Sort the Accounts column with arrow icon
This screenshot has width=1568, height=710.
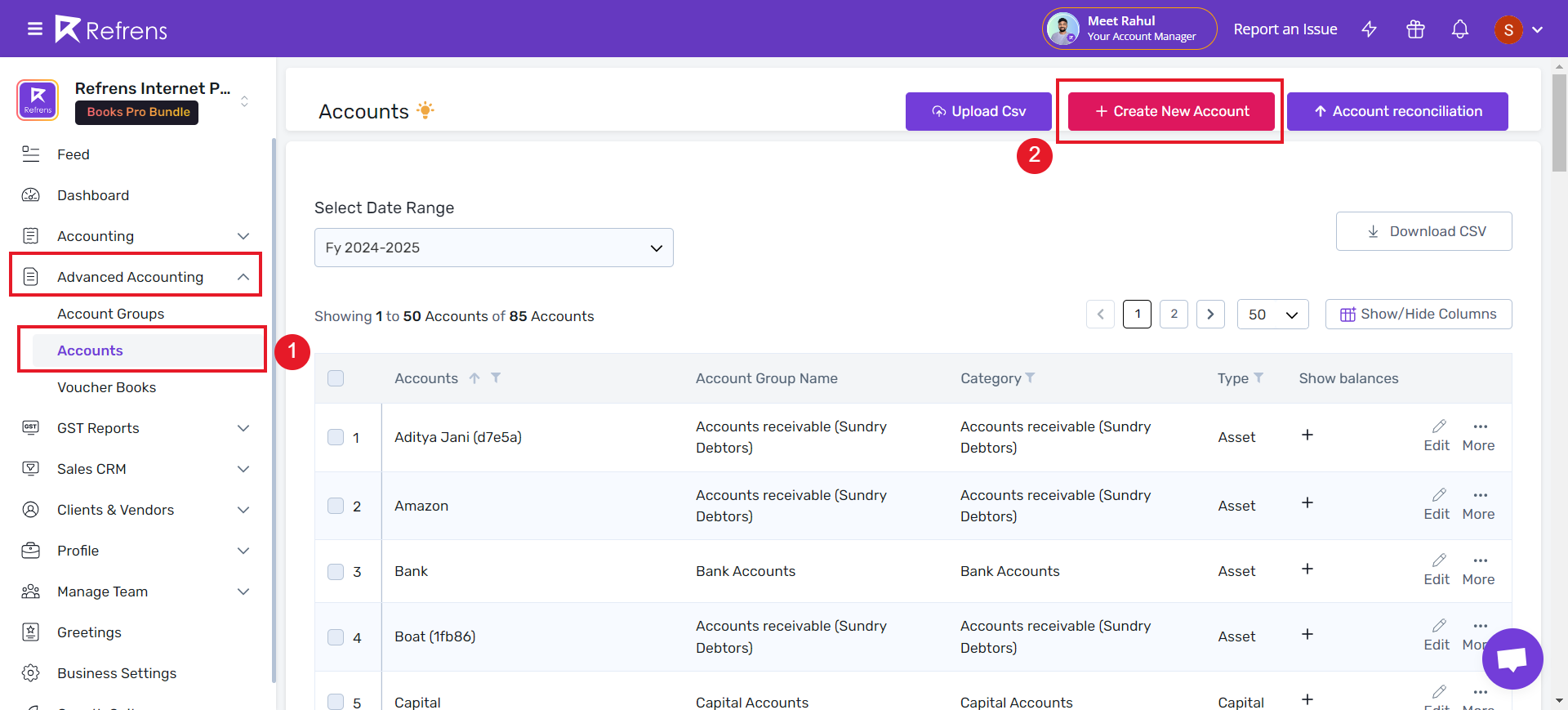point(474,378)
